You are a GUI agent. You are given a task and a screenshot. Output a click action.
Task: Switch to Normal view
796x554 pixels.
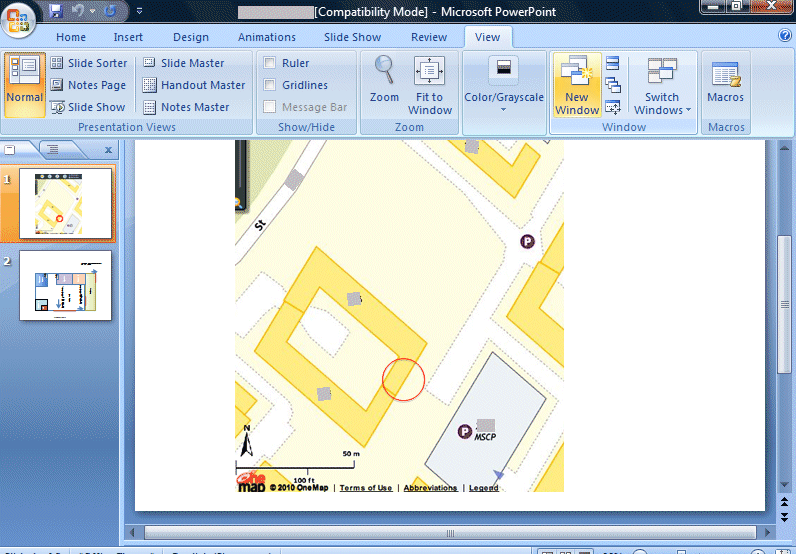pyautogui.click(x=24, y=82)
